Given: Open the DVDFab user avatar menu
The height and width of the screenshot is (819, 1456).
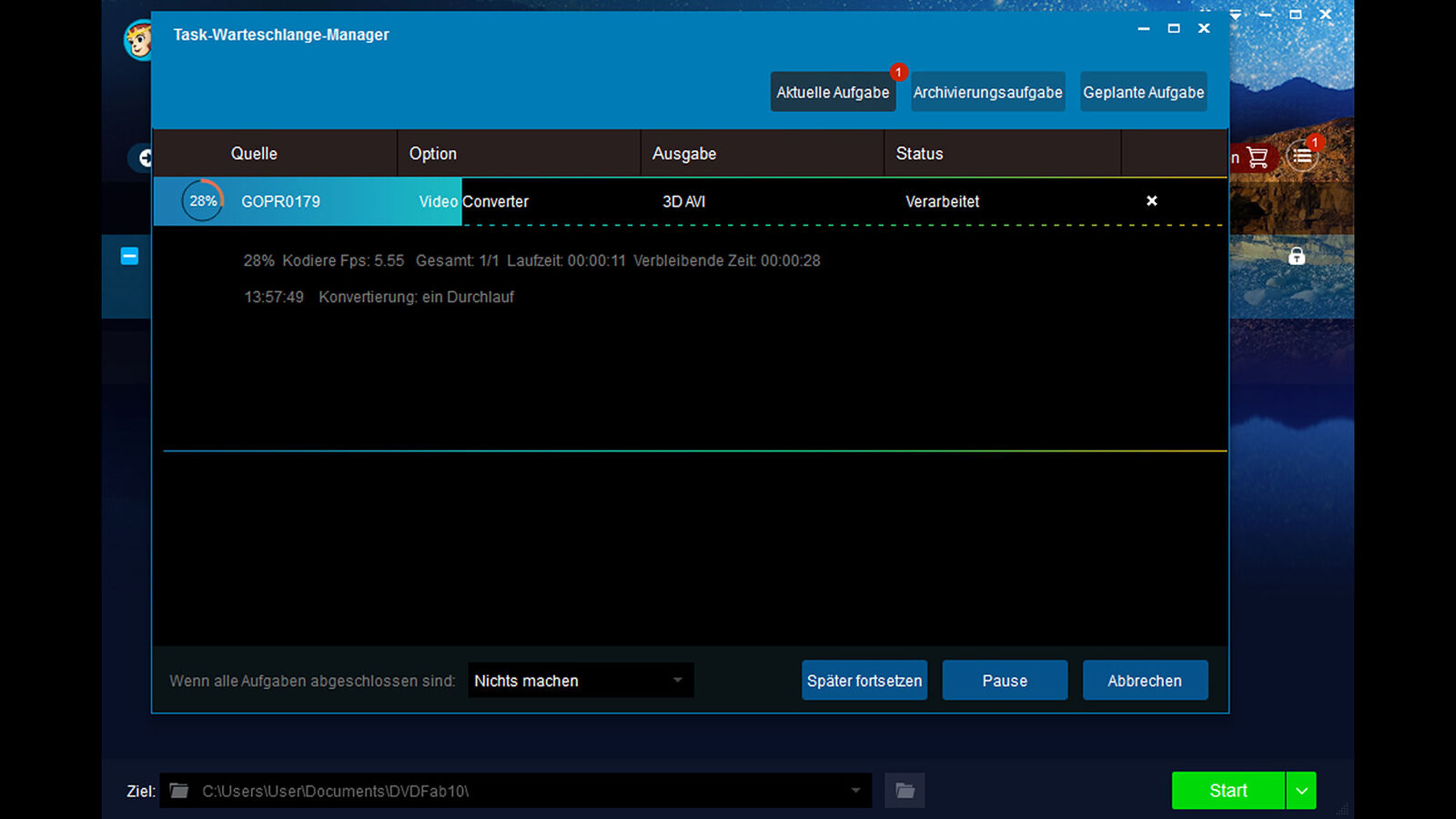Looking at the screenshot, I should coord(138,41).
